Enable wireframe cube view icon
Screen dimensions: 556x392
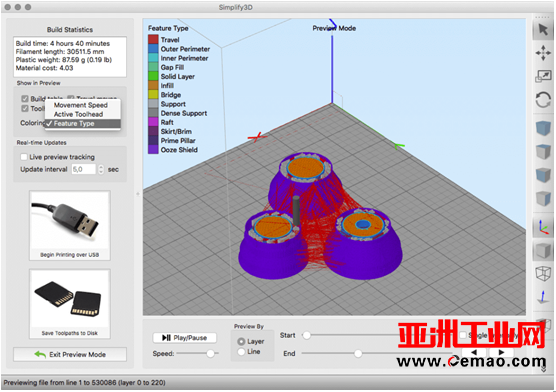tap(543, 274)
